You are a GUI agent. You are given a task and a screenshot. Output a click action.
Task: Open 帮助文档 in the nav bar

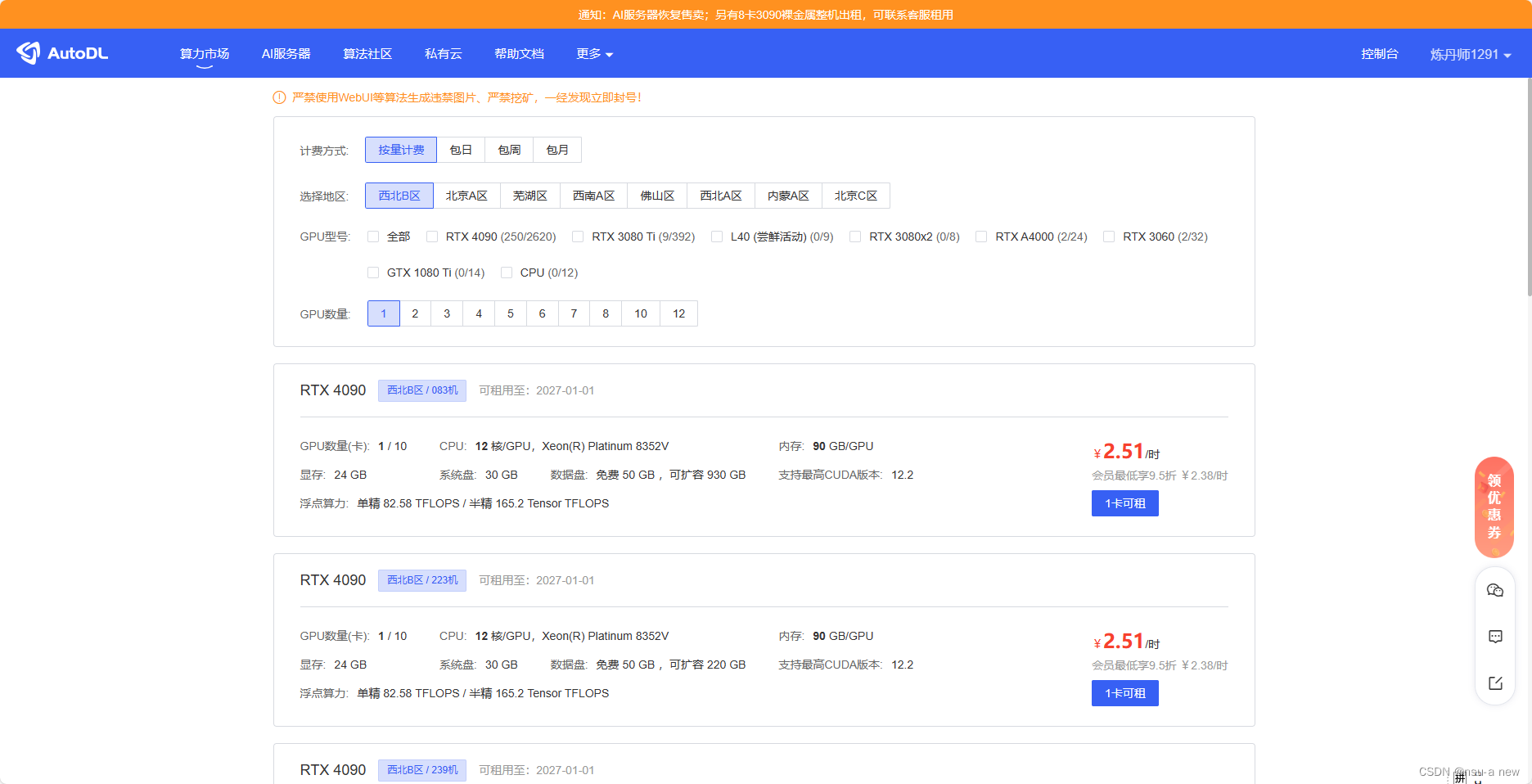tap(519, 54)
